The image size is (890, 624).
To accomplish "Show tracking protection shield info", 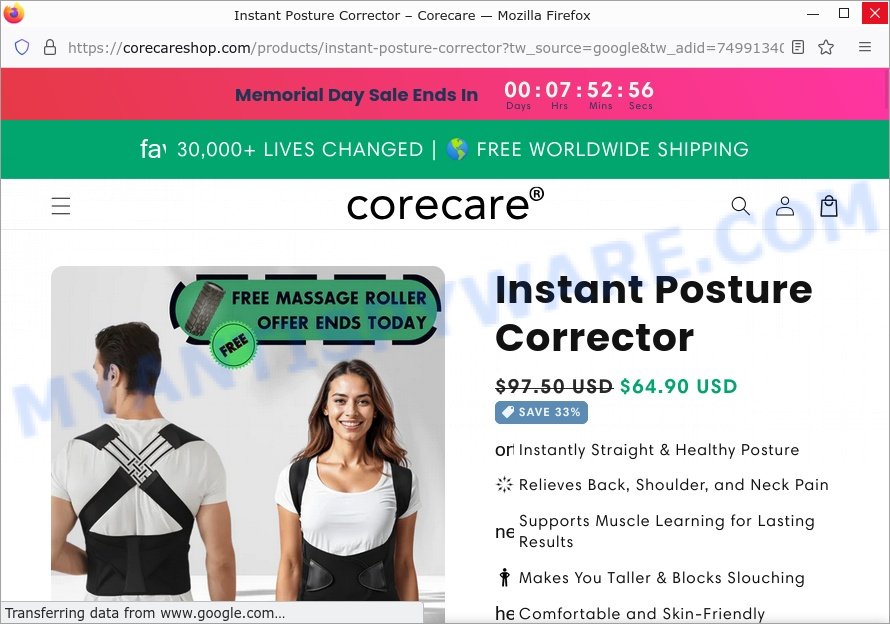I will click(22, 47).
